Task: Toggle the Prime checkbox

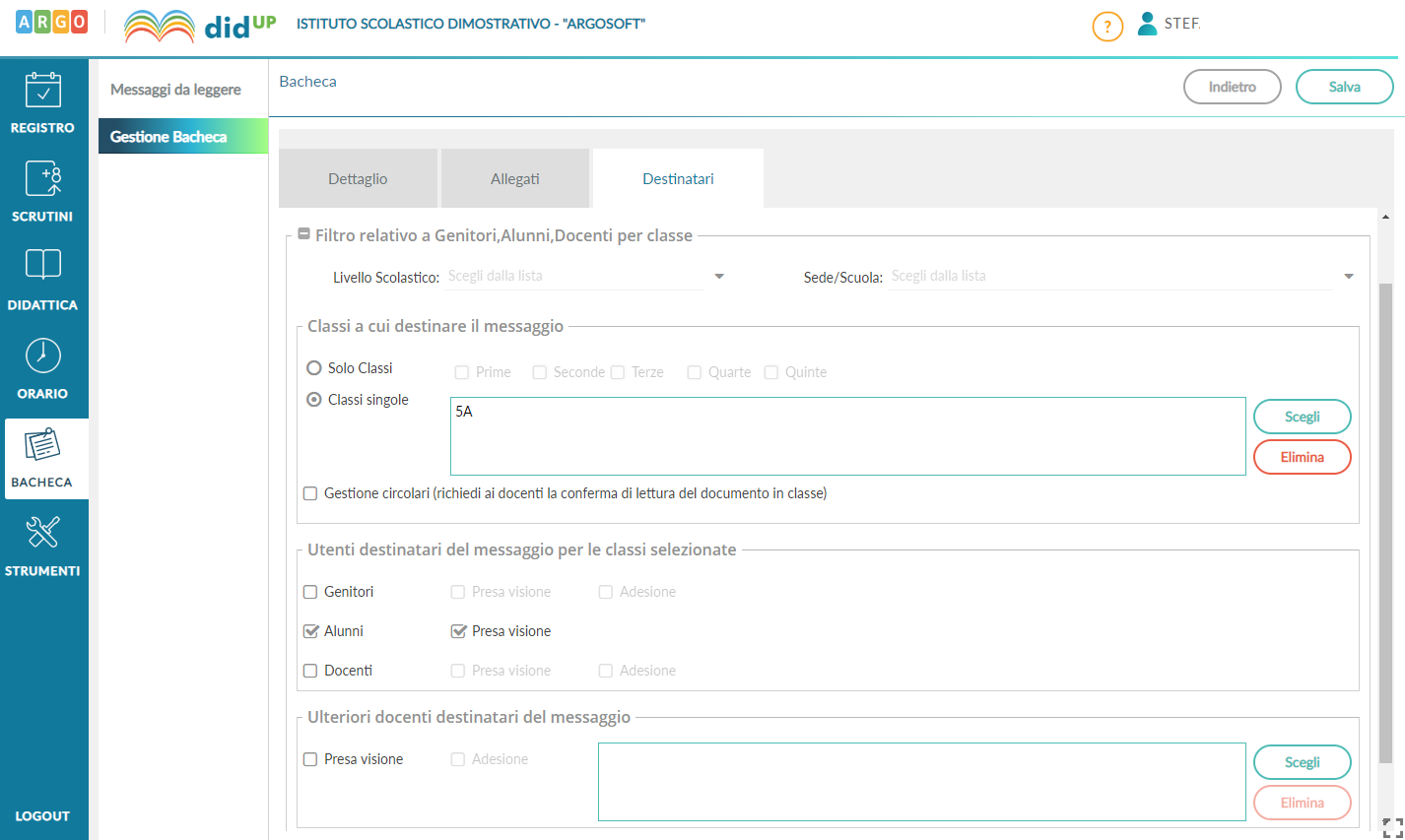Action: pyautogui.click(x=461, y=372)
